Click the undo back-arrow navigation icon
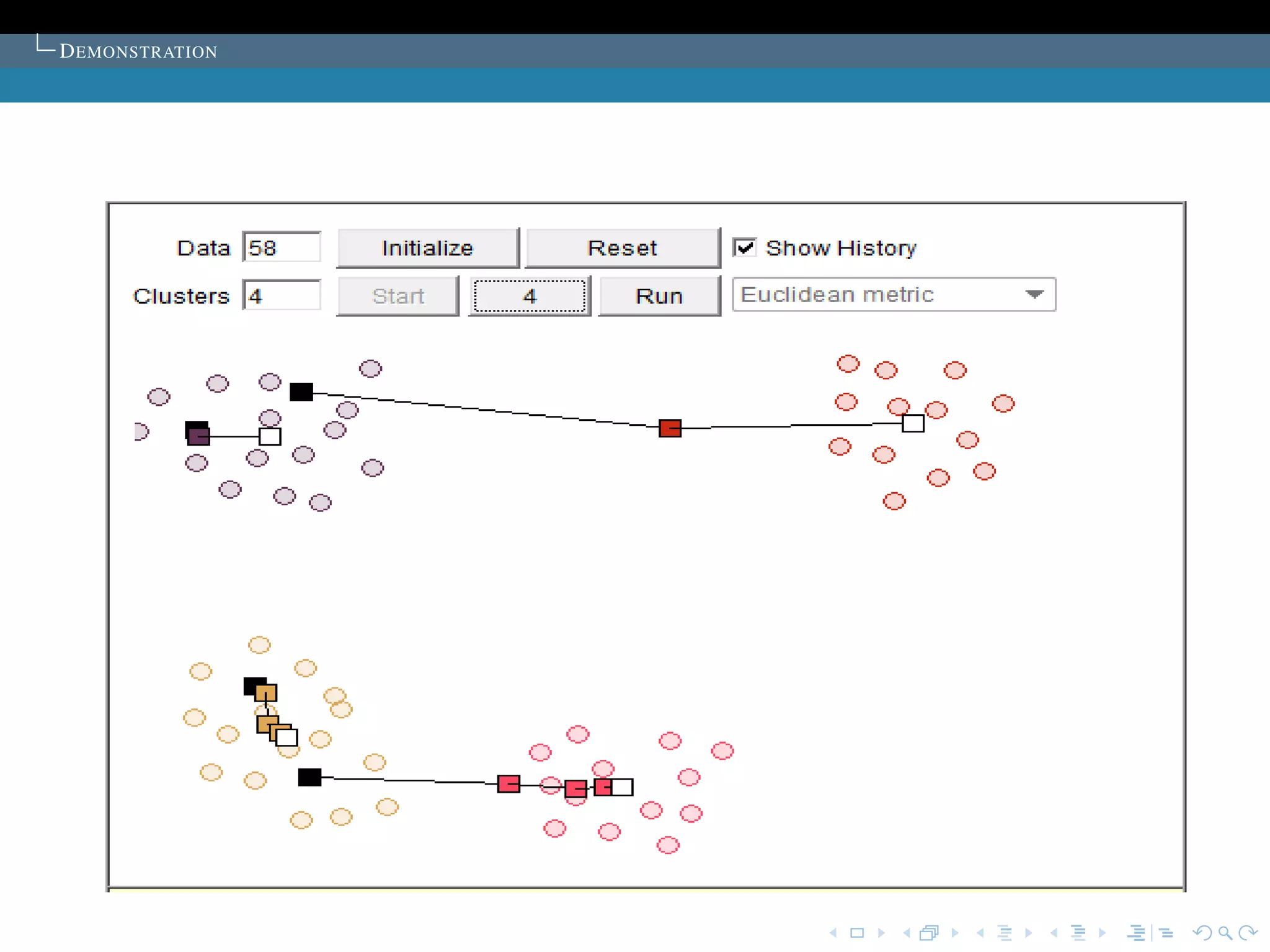 point(1202,933)
